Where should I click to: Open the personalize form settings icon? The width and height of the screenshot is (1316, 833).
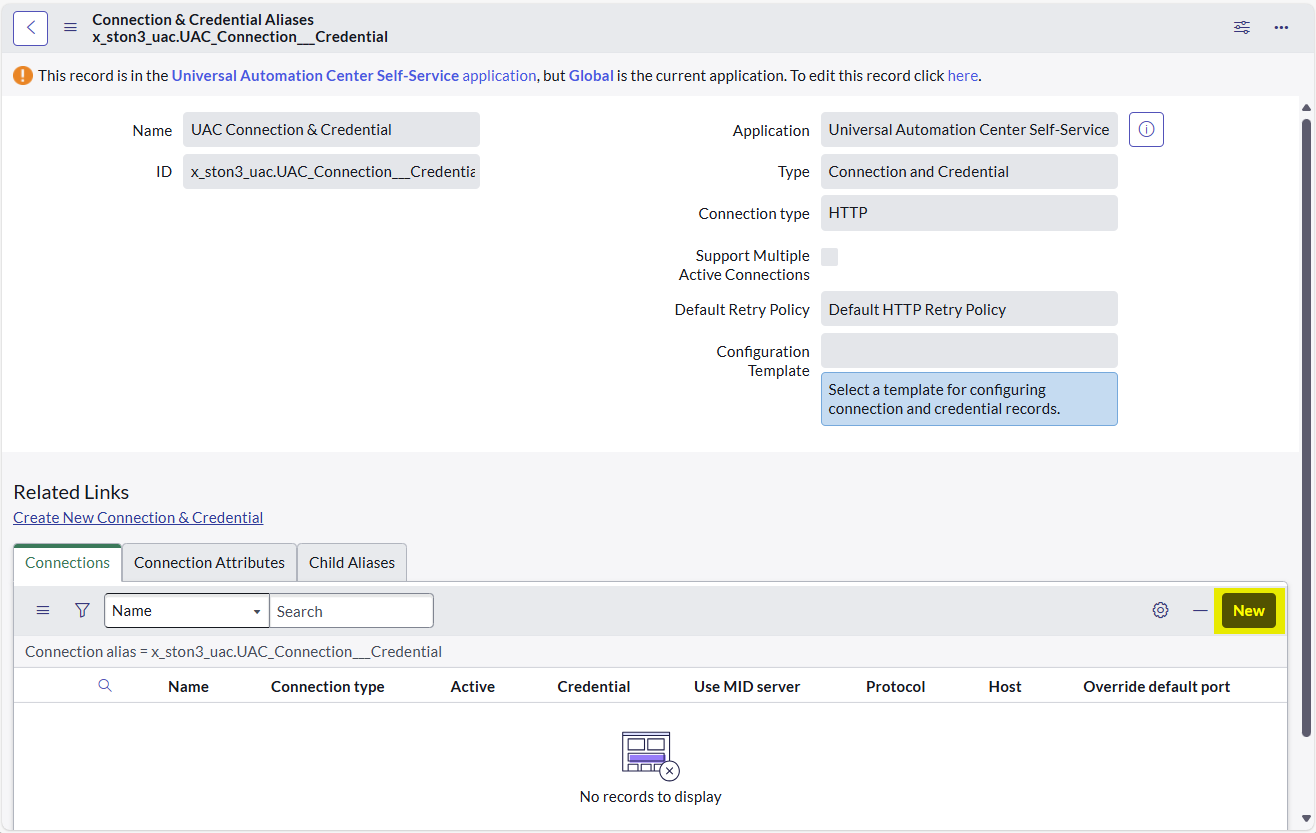tap(1242, 28)
